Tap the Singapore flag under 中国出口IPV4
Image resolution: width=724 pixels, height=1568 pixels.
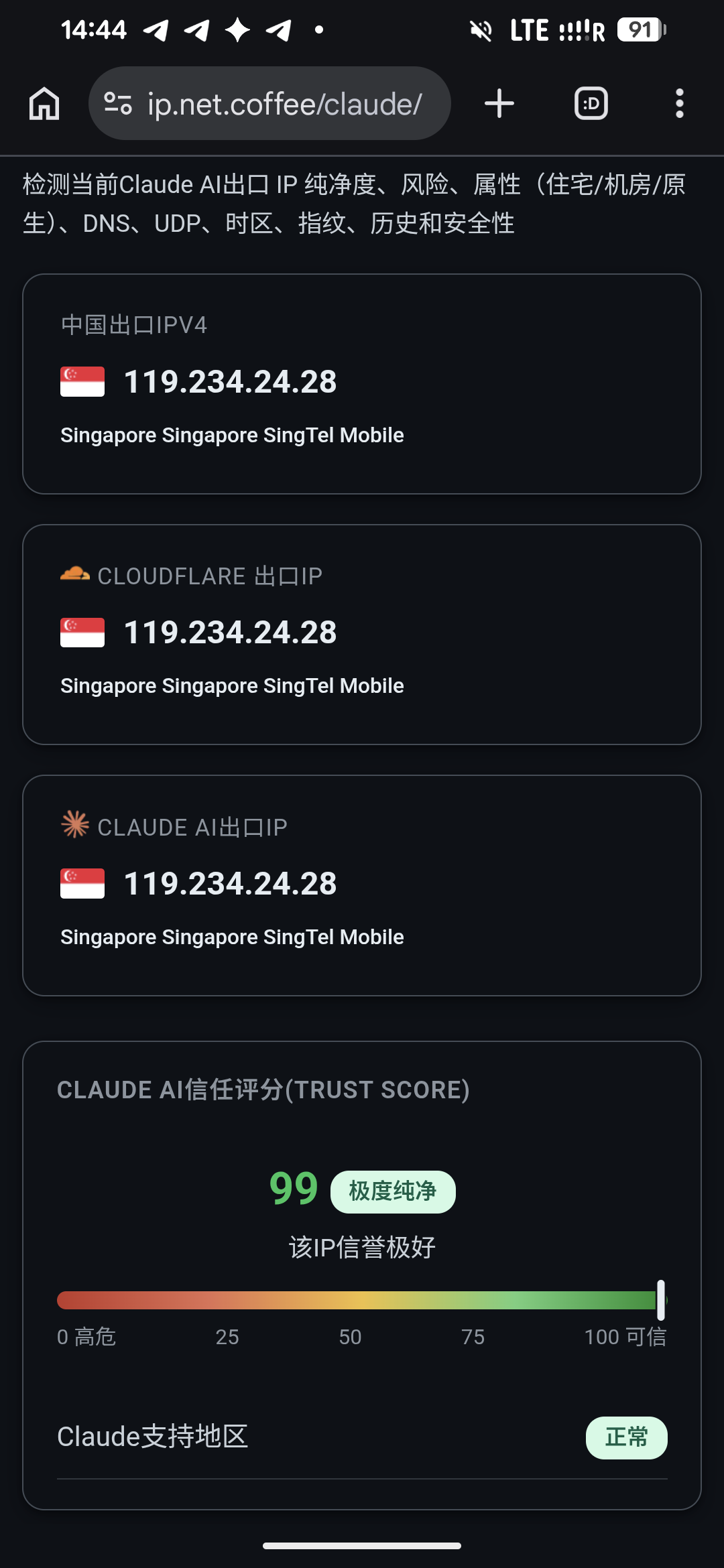coord(82,381)
